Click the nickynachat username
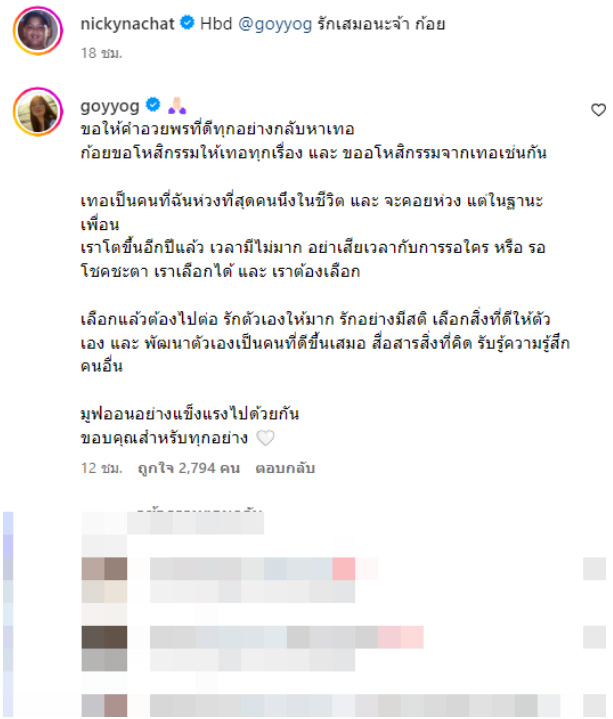The height and width of the screenshot is (719, 613). coord(127,23)
